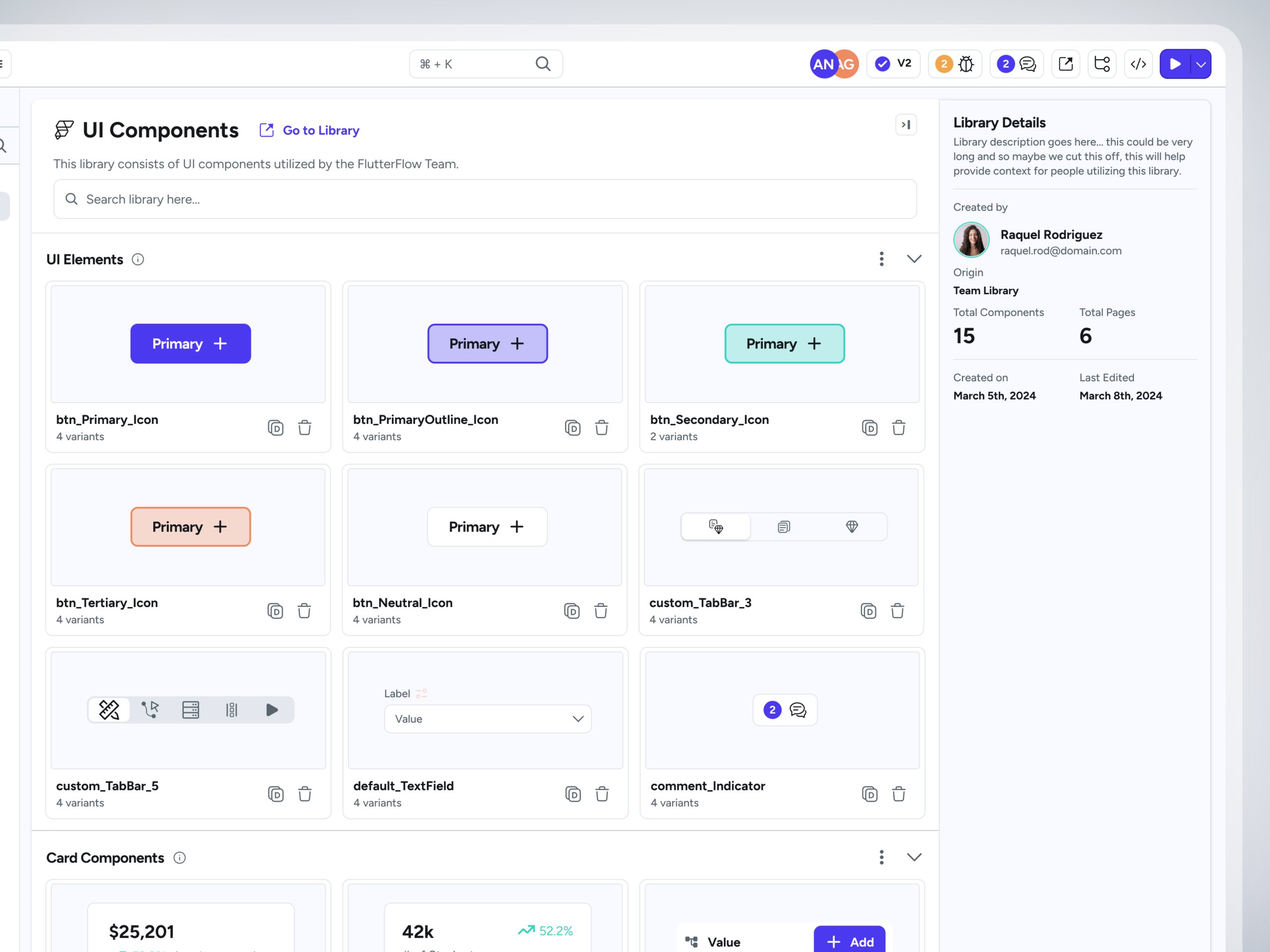Viewport: 1270px width, 952px height.
Task: Open the comments icon in top toolbar
Action: pyautogui.click(x=1017, y=63)
